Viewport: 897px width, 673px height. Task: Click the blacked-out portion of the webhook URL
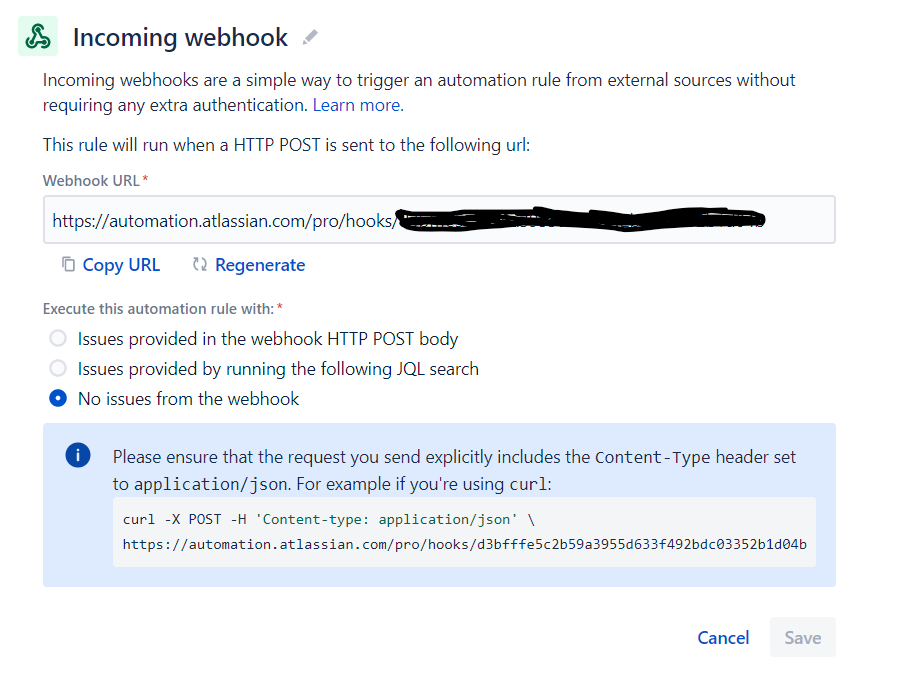[x=581, y=219]
